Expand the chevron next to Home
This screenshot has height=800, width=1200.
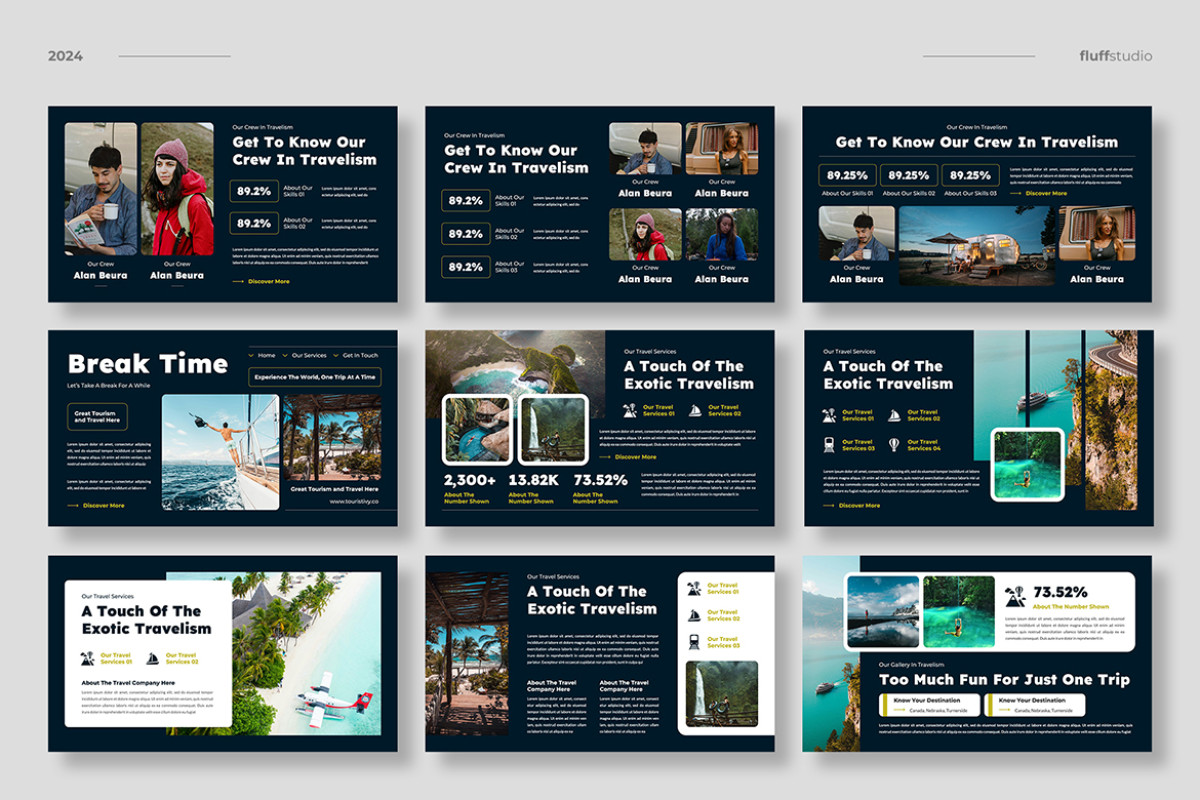(251, 355)
